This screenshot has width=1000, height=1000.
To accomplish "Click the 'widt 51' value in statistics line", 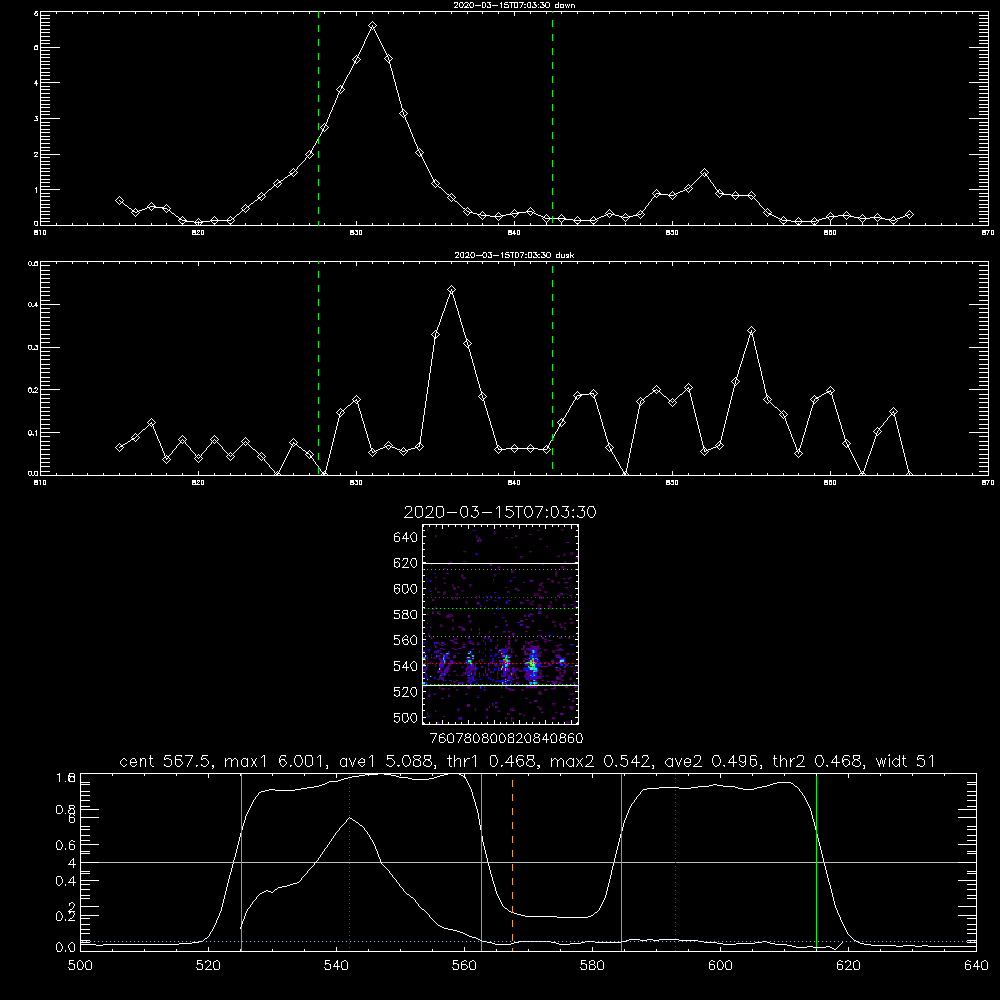I will point(905,761).
